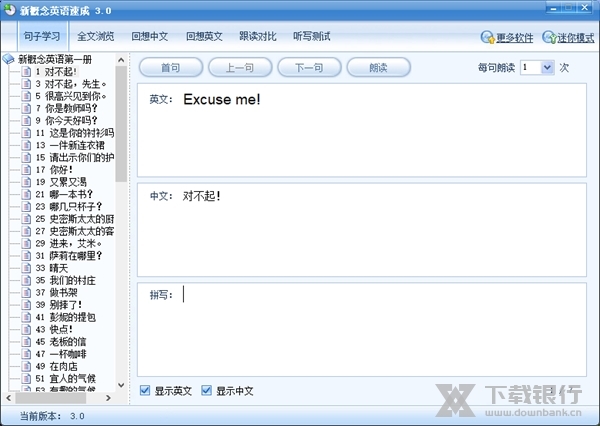Viewport: 600px width, 426px height.
Task: Select lesson 47 一杯咖啡
Action: click(61, 354)
